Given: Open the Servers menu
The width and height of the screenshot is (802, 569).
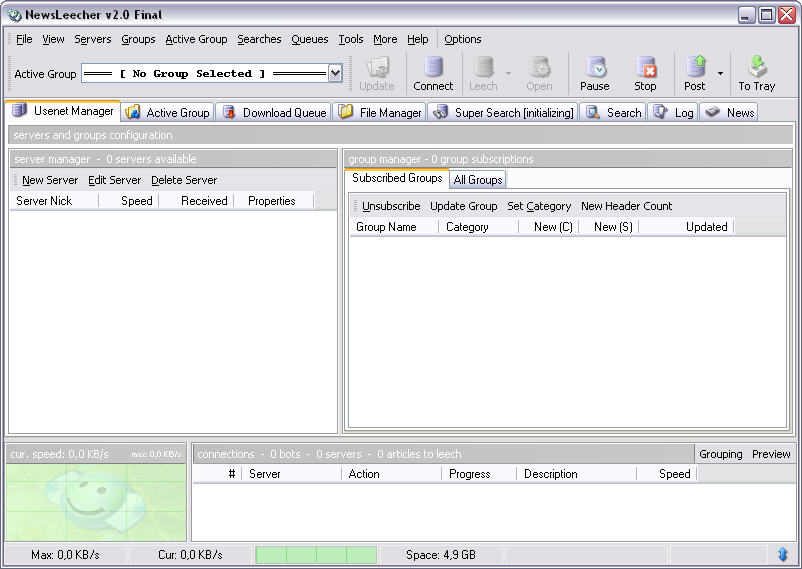Looking at the screenshot, I should coord(93,39).
